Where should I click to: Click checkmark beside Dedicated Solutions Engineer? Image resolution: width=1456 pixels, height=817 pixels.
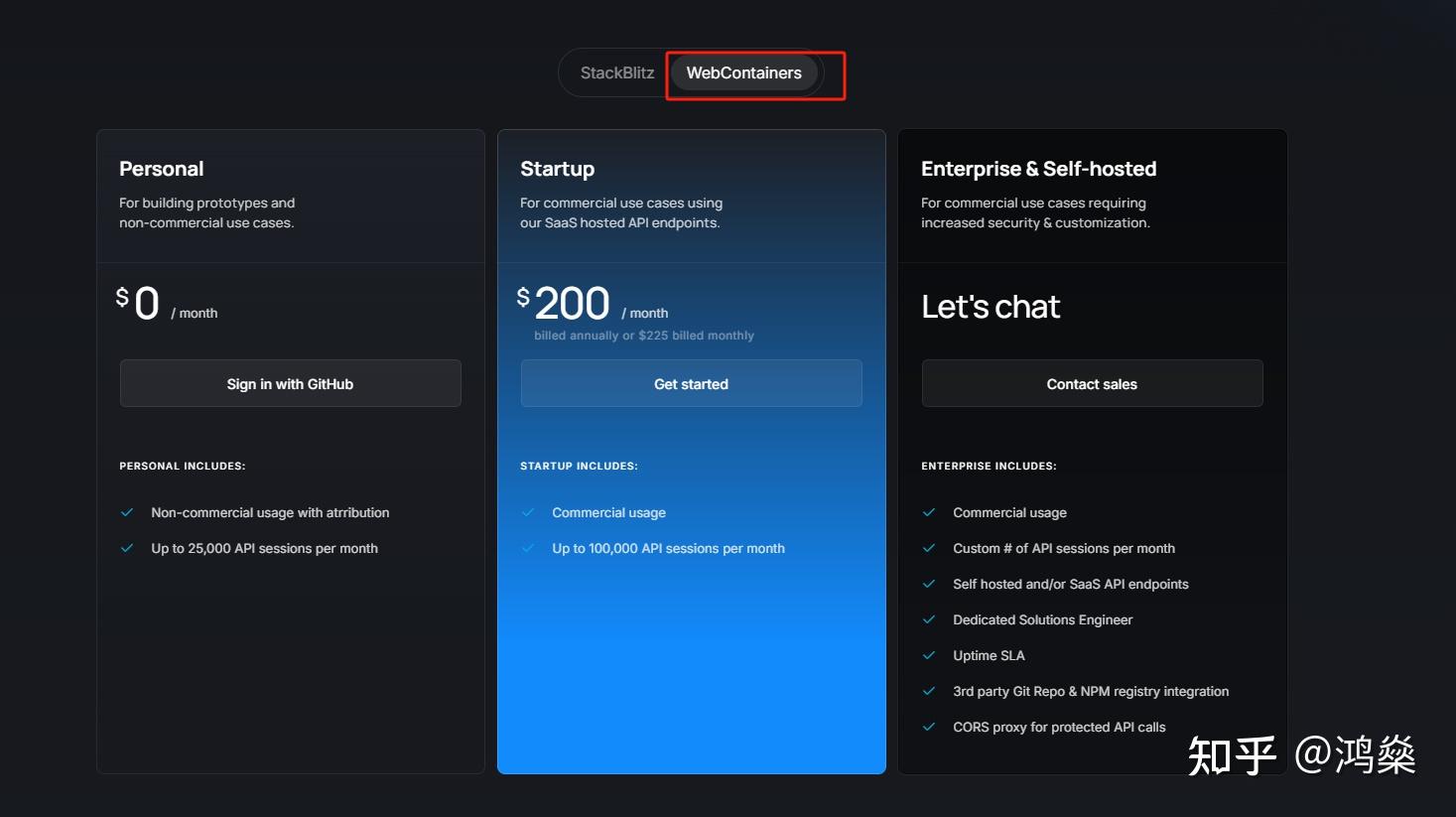929,620
